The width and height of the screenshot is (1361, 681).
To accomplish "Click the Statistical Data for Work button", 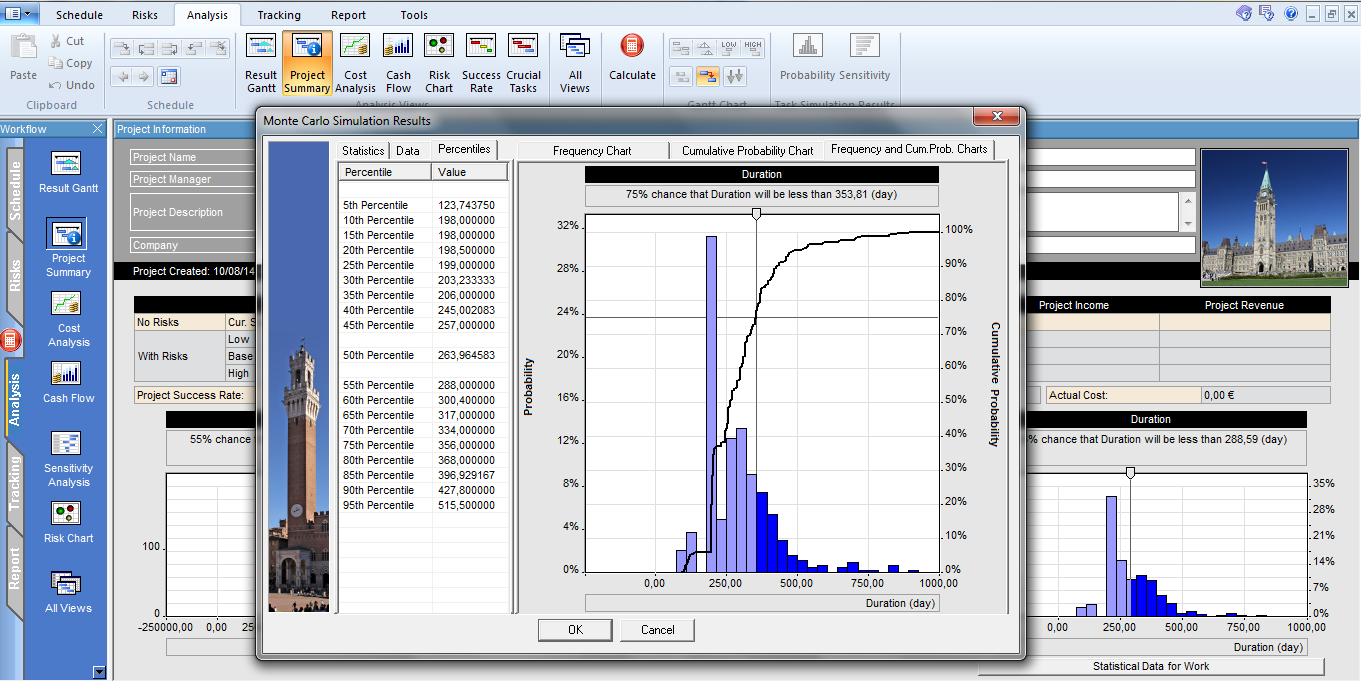I will (1151, 666).
